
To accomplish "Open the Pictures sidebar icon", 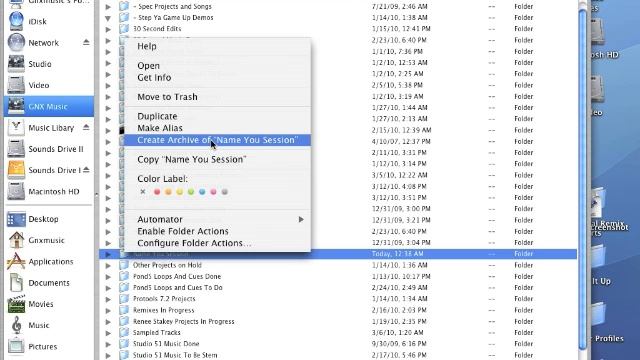I will click(x=16, y=346).
